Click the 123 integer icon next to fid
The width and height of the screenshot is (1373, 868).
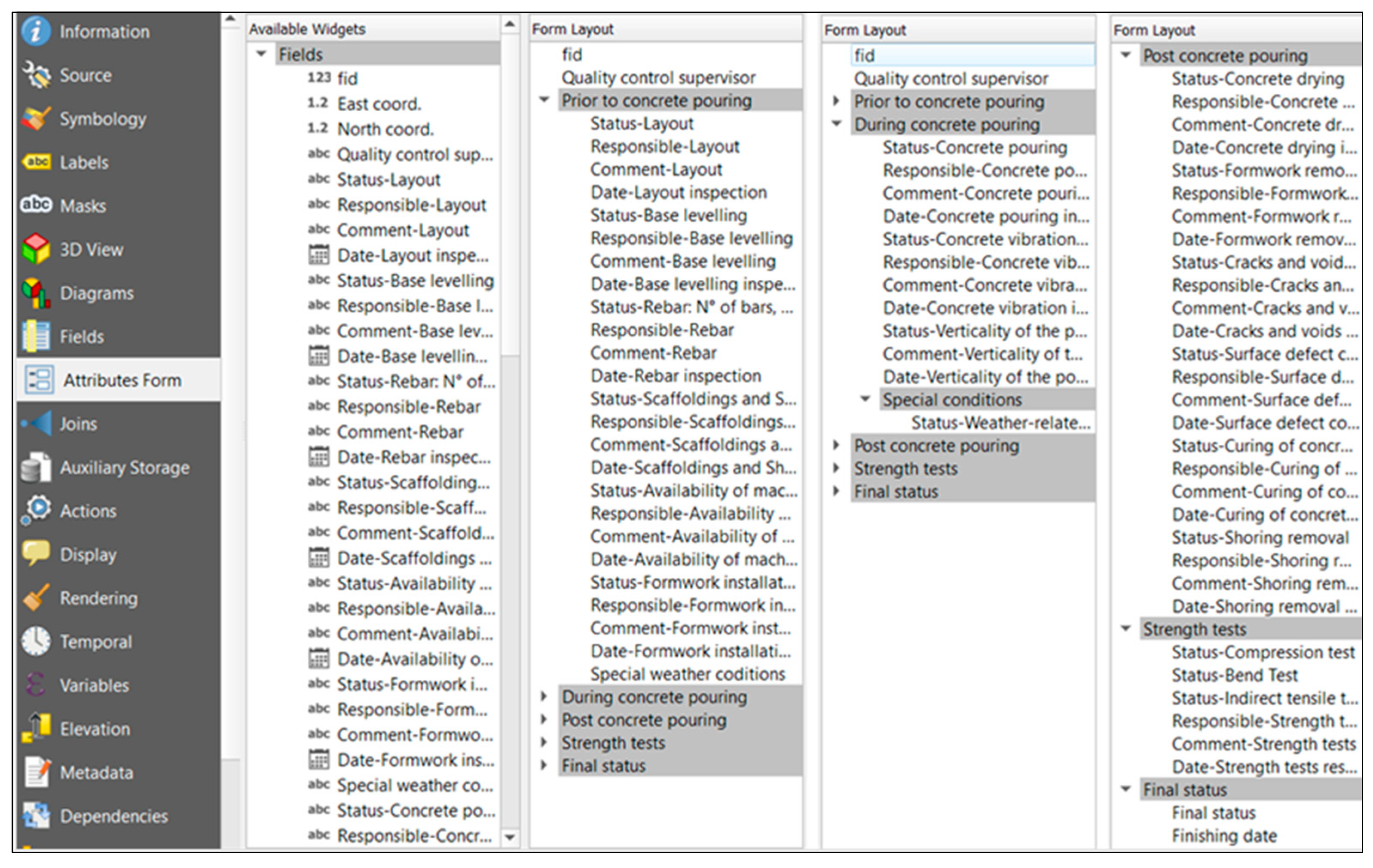pyautogui.click(x=319, y=77)
